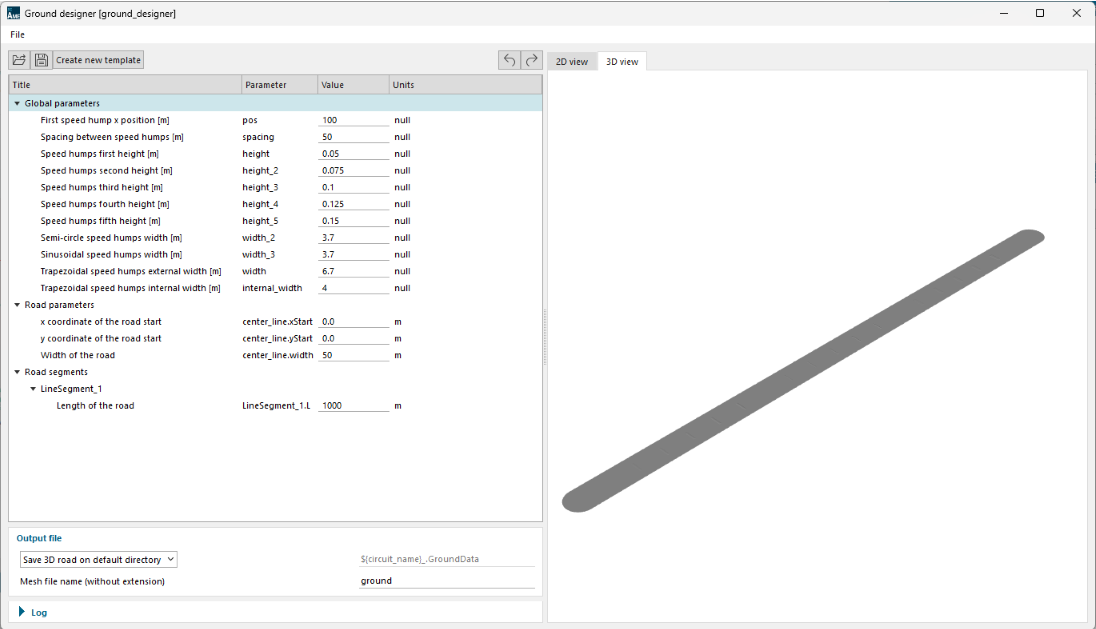The width and height of the screenshot is (1096, 629).
Task: Click the undo arrow icon
Action: click(x=510, y=60)
